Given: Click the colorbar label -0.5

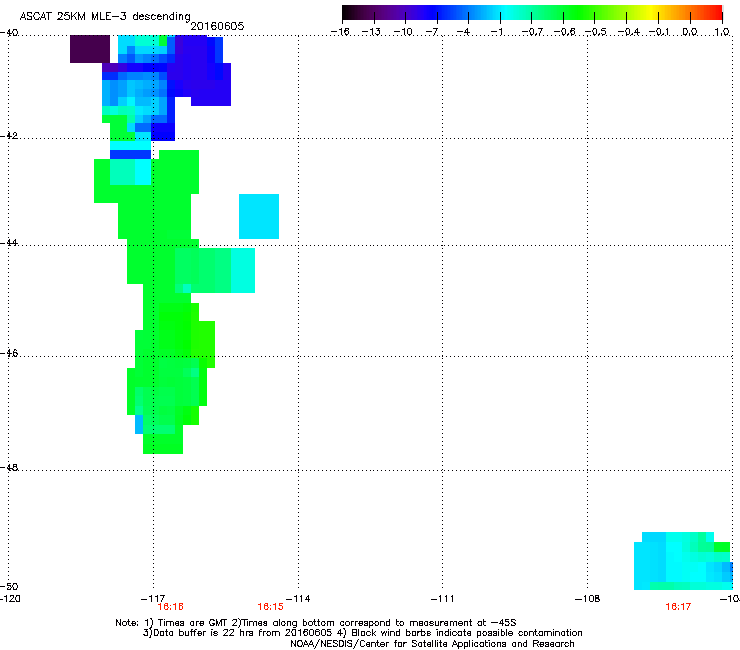Looking at the screenshot, I should (x=596, y=32).
